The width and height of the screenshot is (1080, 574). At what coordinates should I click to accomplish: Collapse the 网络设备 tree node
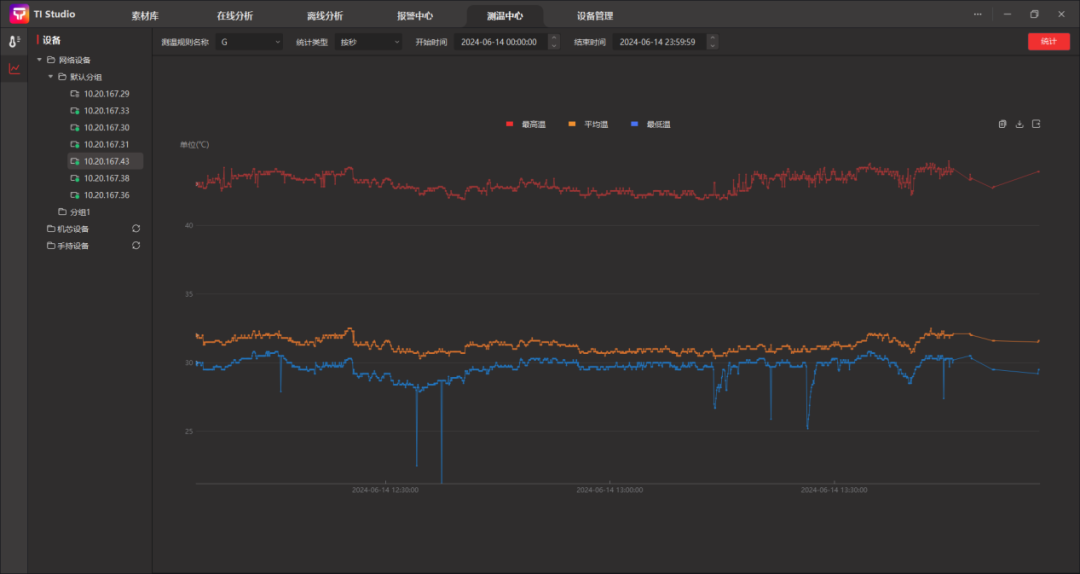click(x=38, y=60)
